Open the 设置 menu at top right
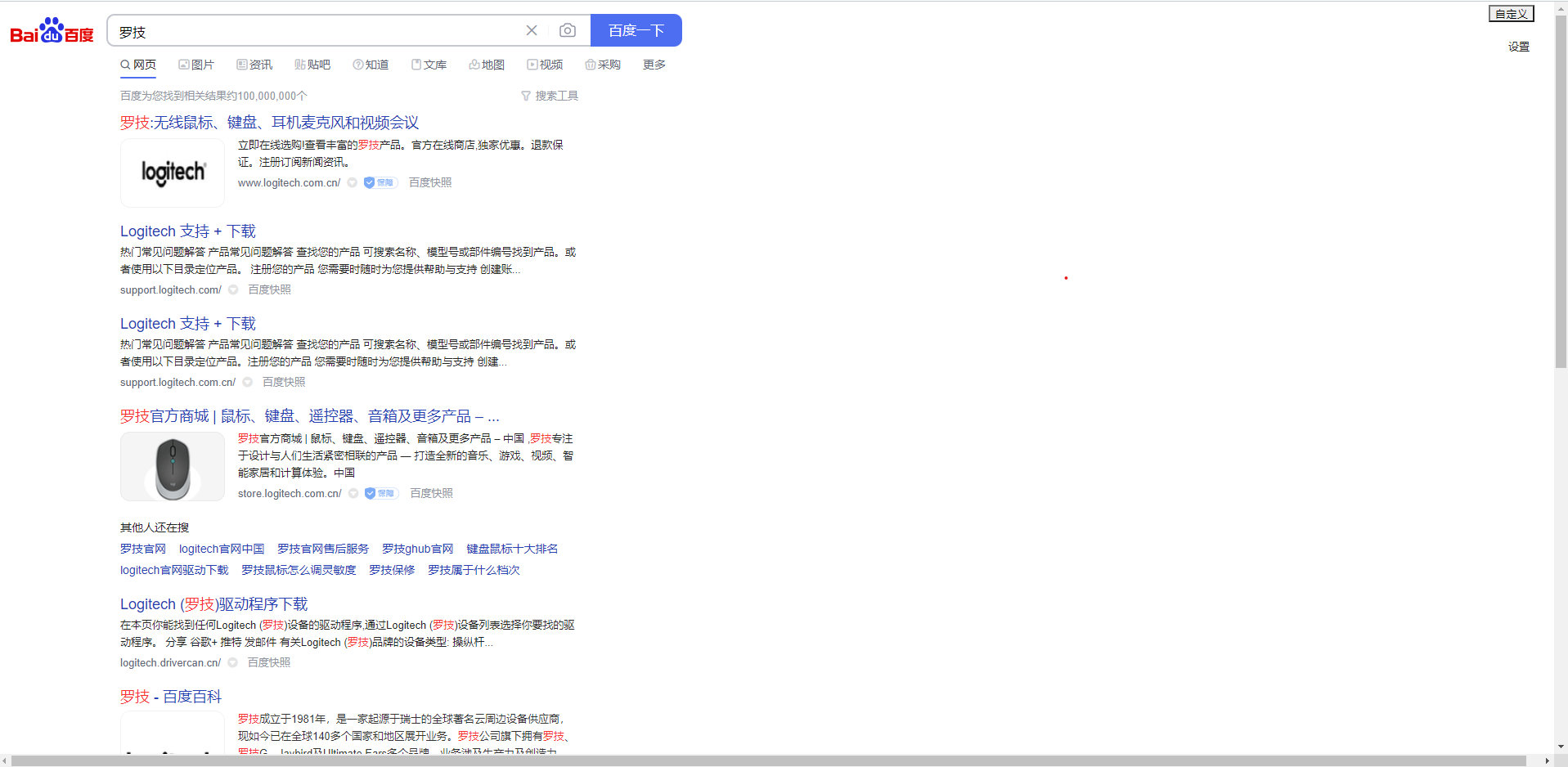Image resolution: width=1568 pixels, height=767 pixels. (1518, 47)
